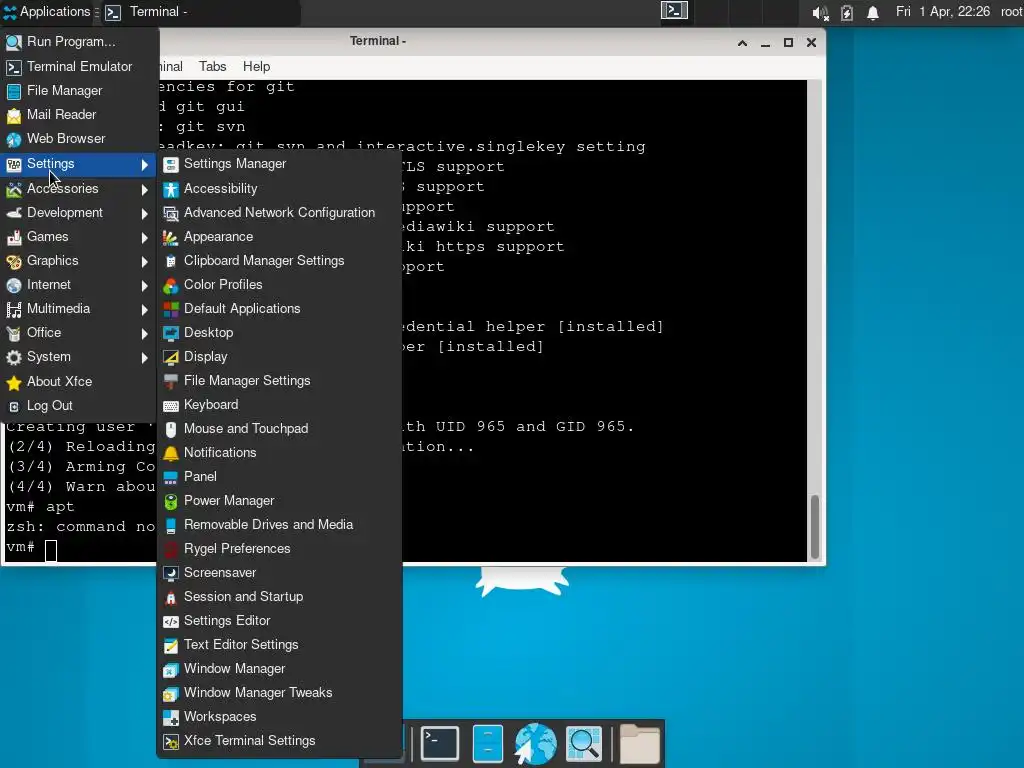Screen dimensions: 1024x768
Task: Open Text Editor Settings icon
Action: [x=170, y=646]
